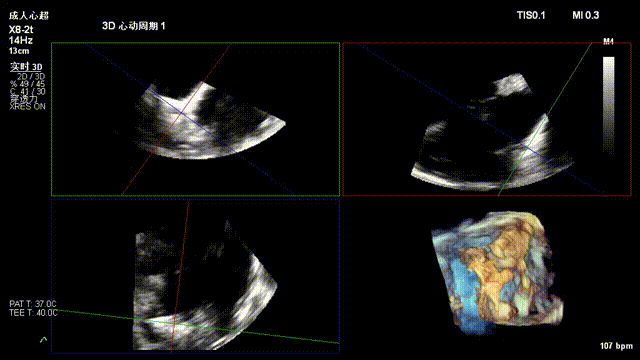Click the X8-2t transducer label
The width and height of the screenshot is (640, 360).
pyautogui.click(x=21, y=30)
